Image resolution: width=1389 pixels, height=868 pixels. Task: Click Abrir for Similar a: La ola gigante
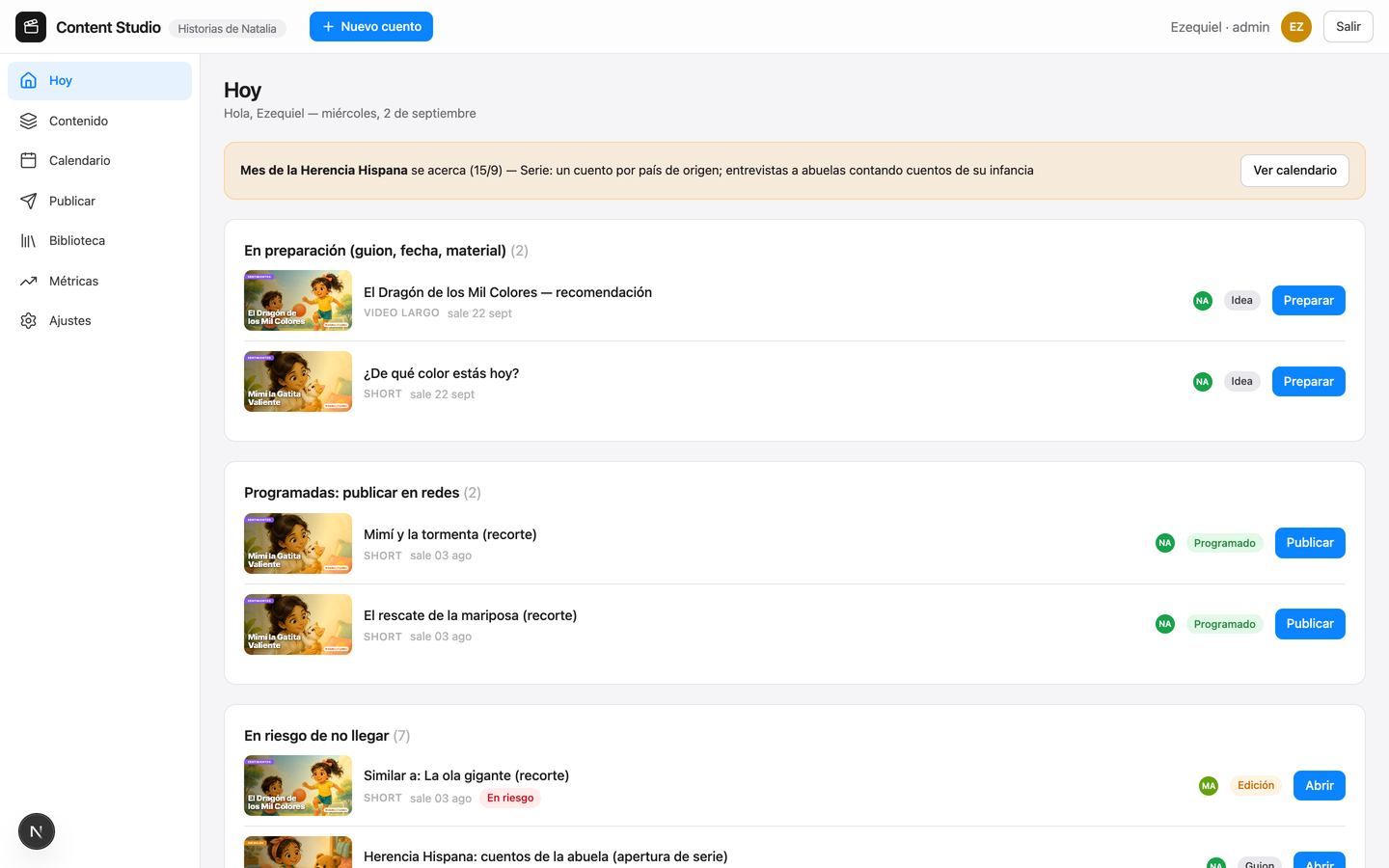[x=1320, y=786]
